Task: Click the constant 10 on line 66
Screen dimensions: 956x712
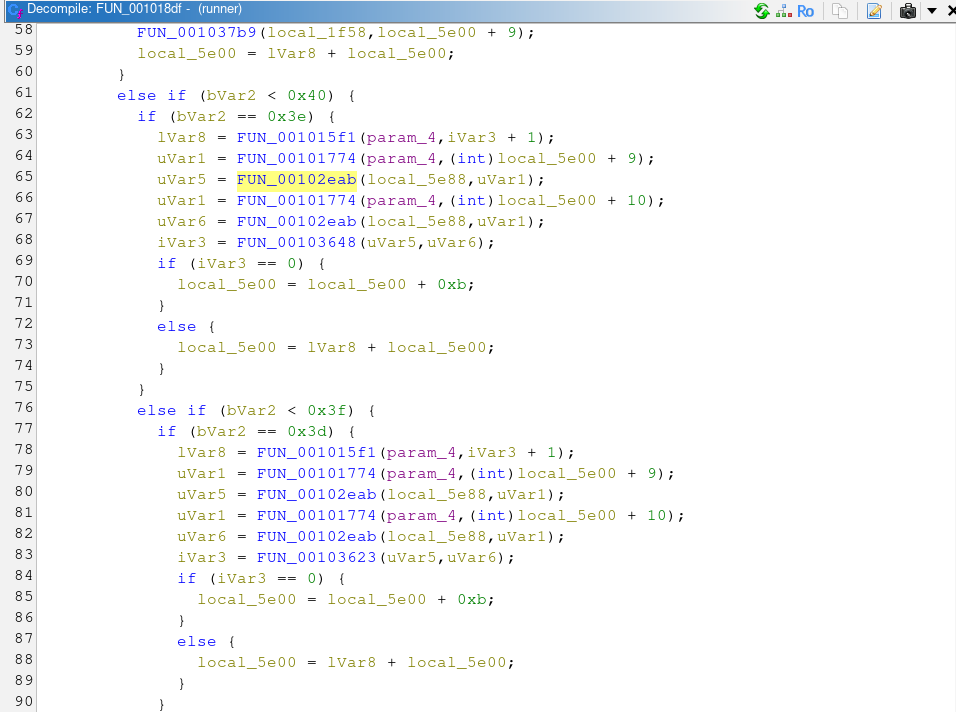Action: [637, 201]
